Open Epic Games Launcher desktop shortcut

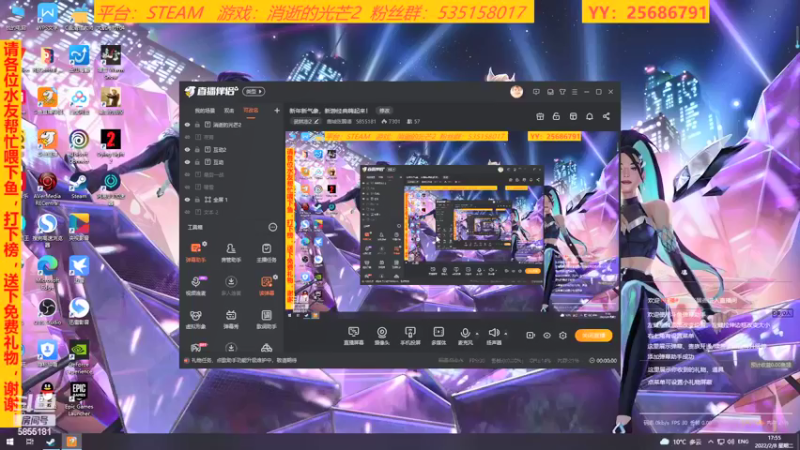click(x=79, y=399)
